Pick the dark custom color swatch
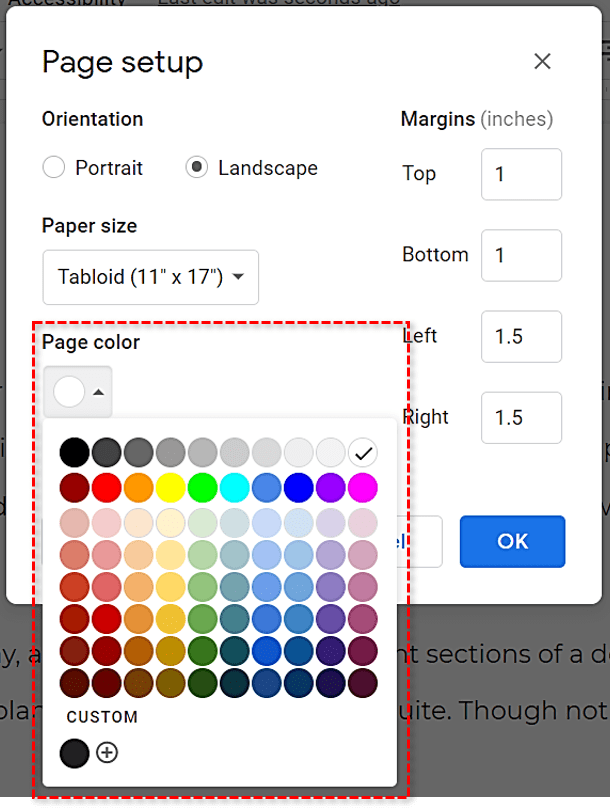 pos(74,753)
